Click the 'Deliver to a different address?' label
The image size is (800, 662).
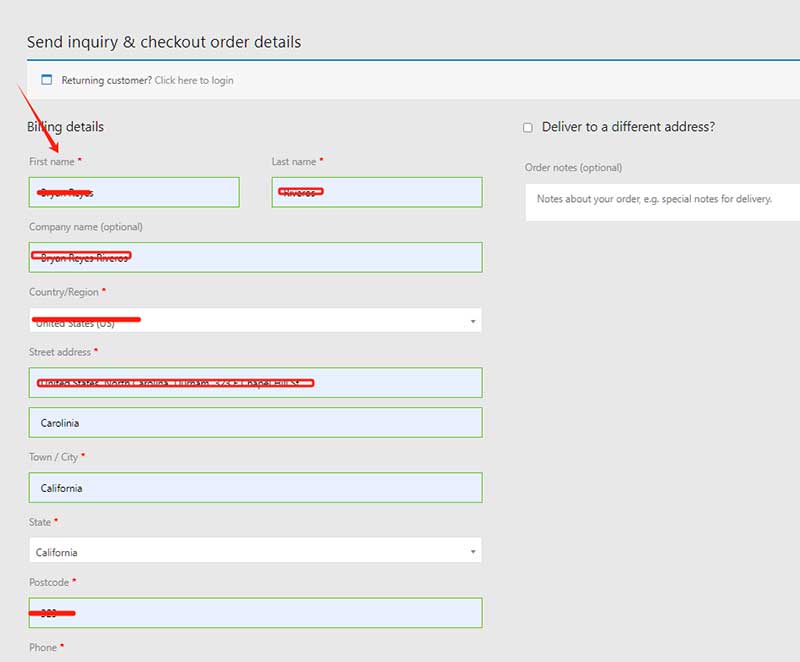click(628, 127)
